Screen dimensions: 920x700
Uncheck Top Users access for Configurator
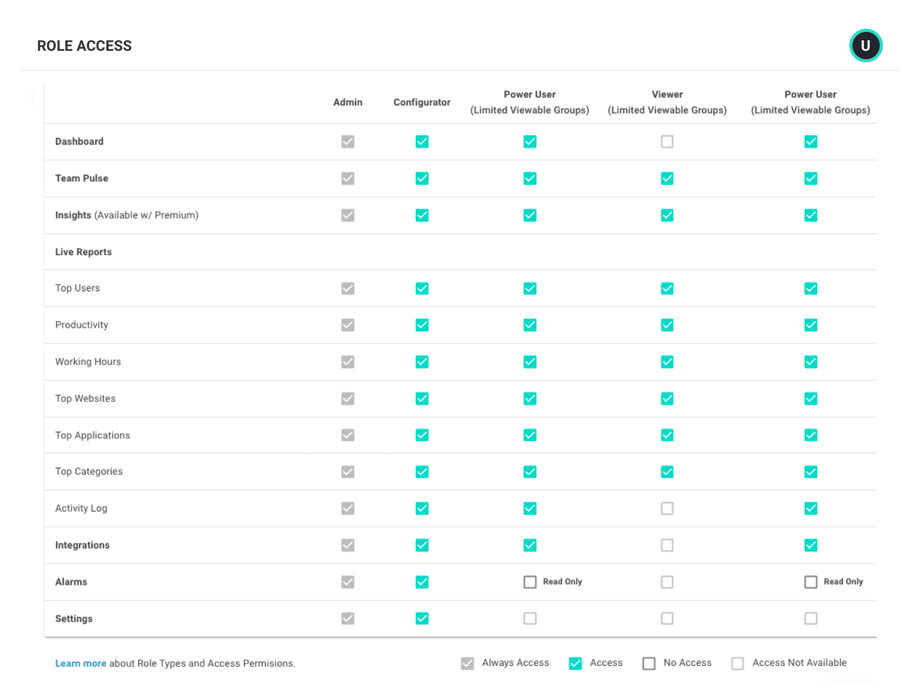[x=422, y=288]
